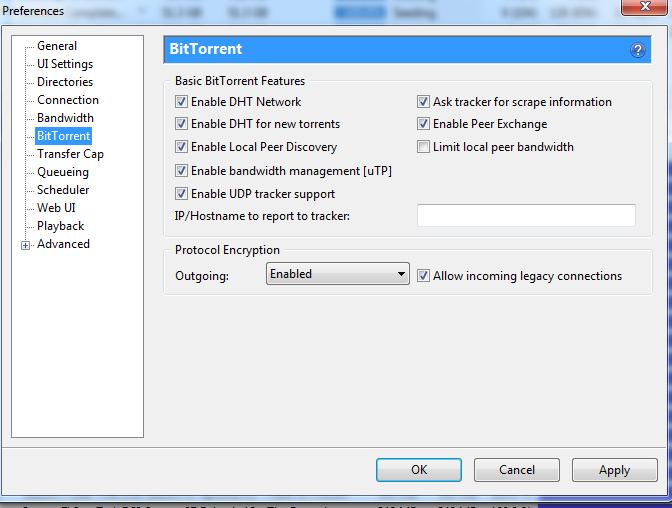Toggle Enable DHT for new torrents
Screen dimensions: 672x508
click(x=181, y=124)
